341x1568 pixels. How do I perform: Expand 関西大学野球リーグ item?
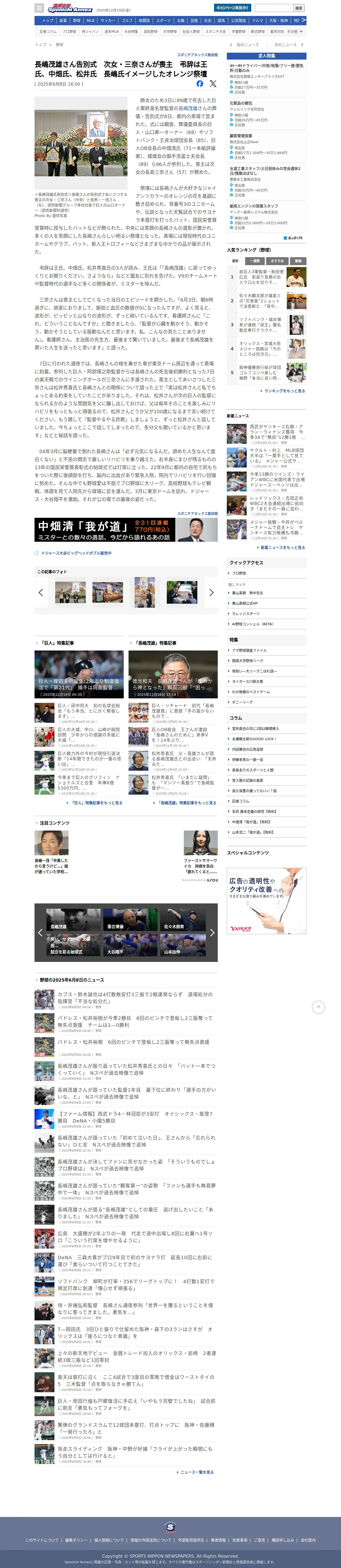266,660
